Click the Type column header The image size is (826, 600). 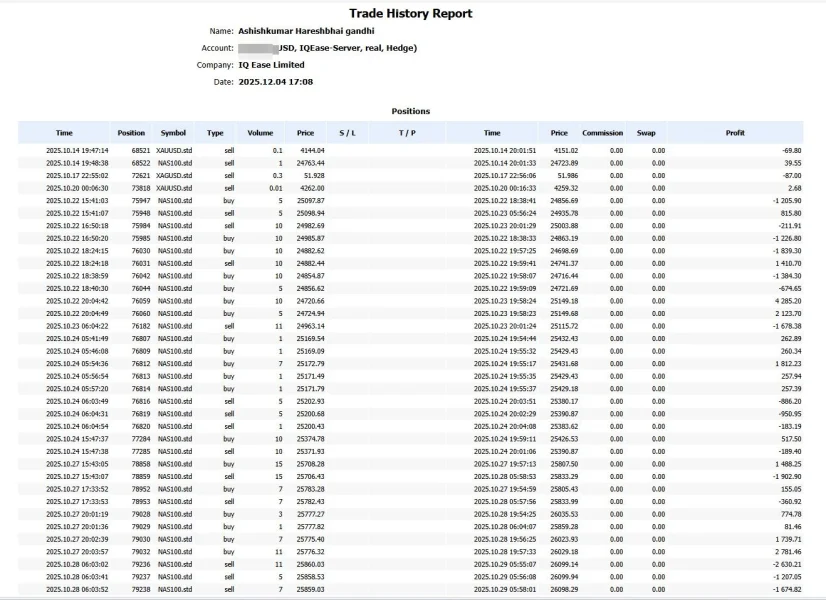(x=215, y=133)
